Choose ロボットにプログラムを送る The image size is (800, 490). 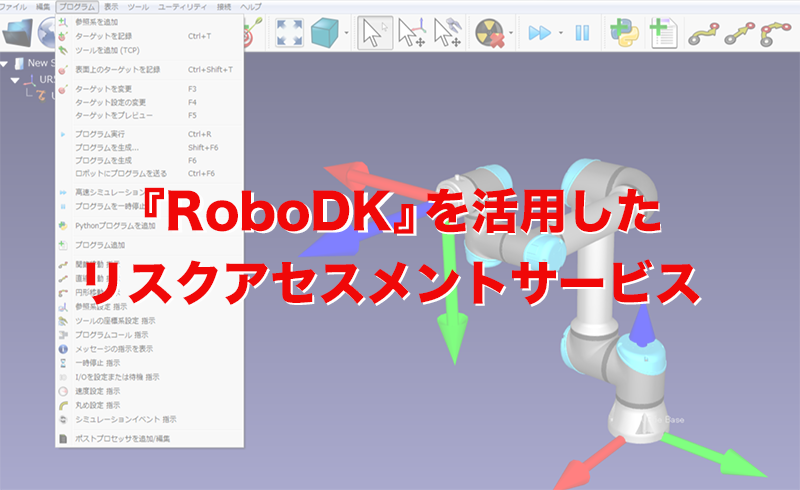coord(149,174)
